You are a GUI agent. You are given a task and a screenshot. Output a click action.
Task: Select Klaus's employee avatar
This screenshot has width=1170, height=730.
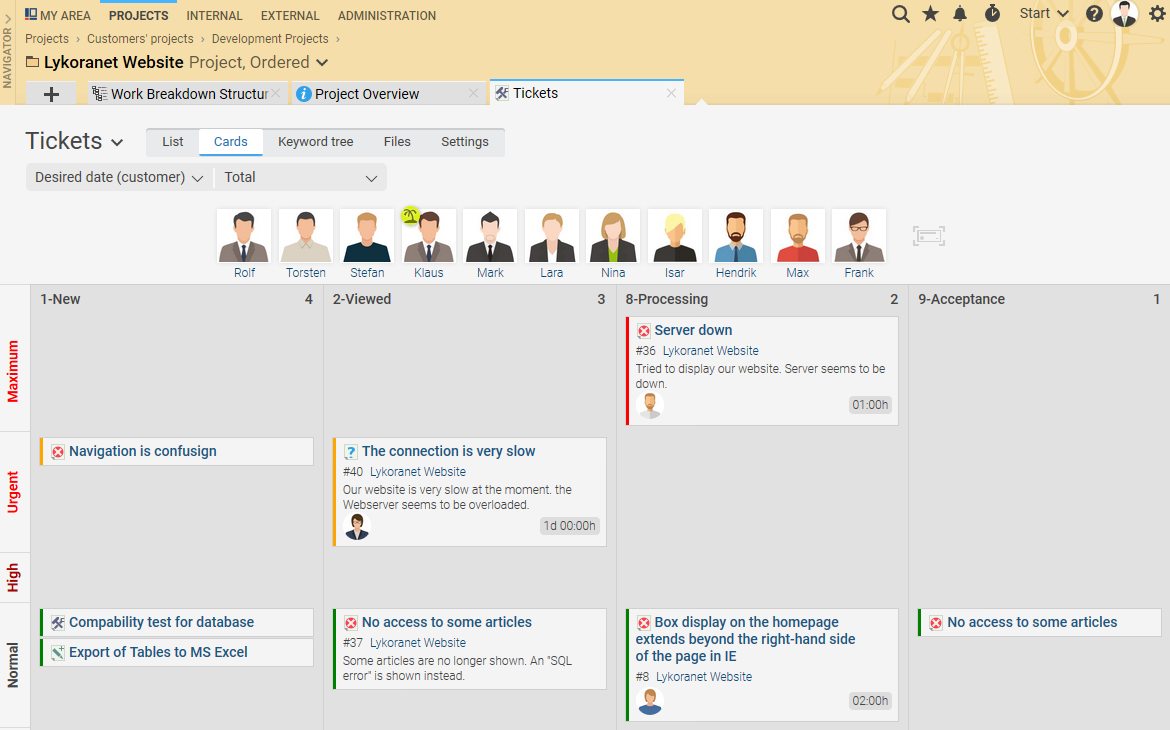coord(428,244)
